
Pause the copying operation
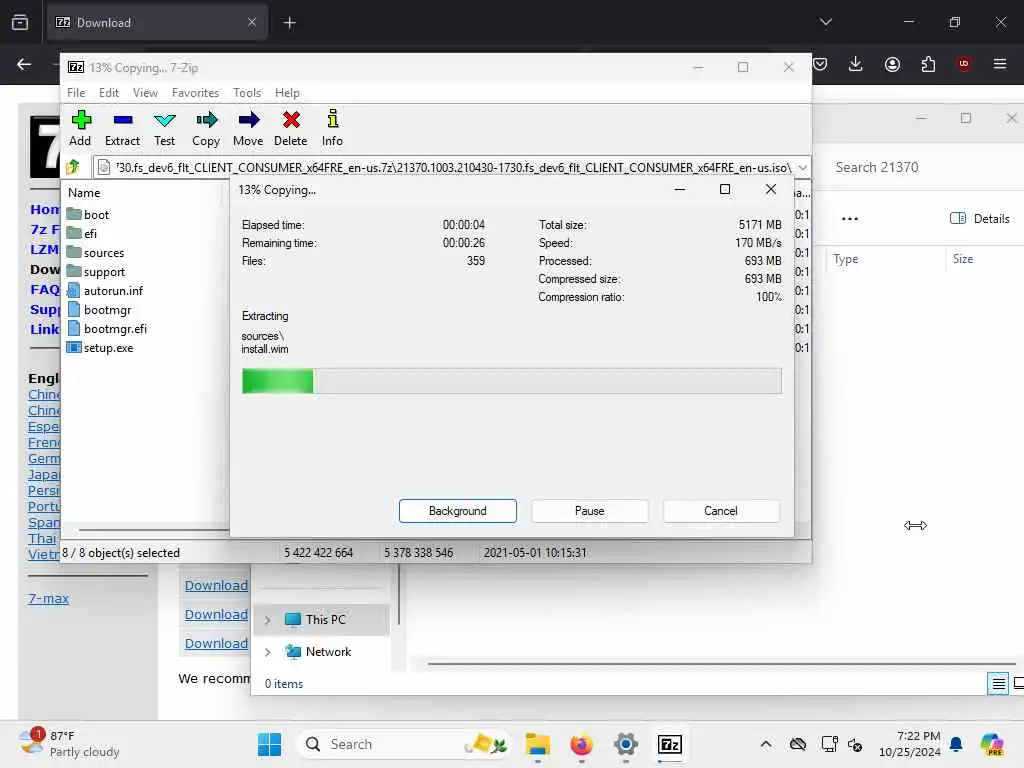point(590,511)
